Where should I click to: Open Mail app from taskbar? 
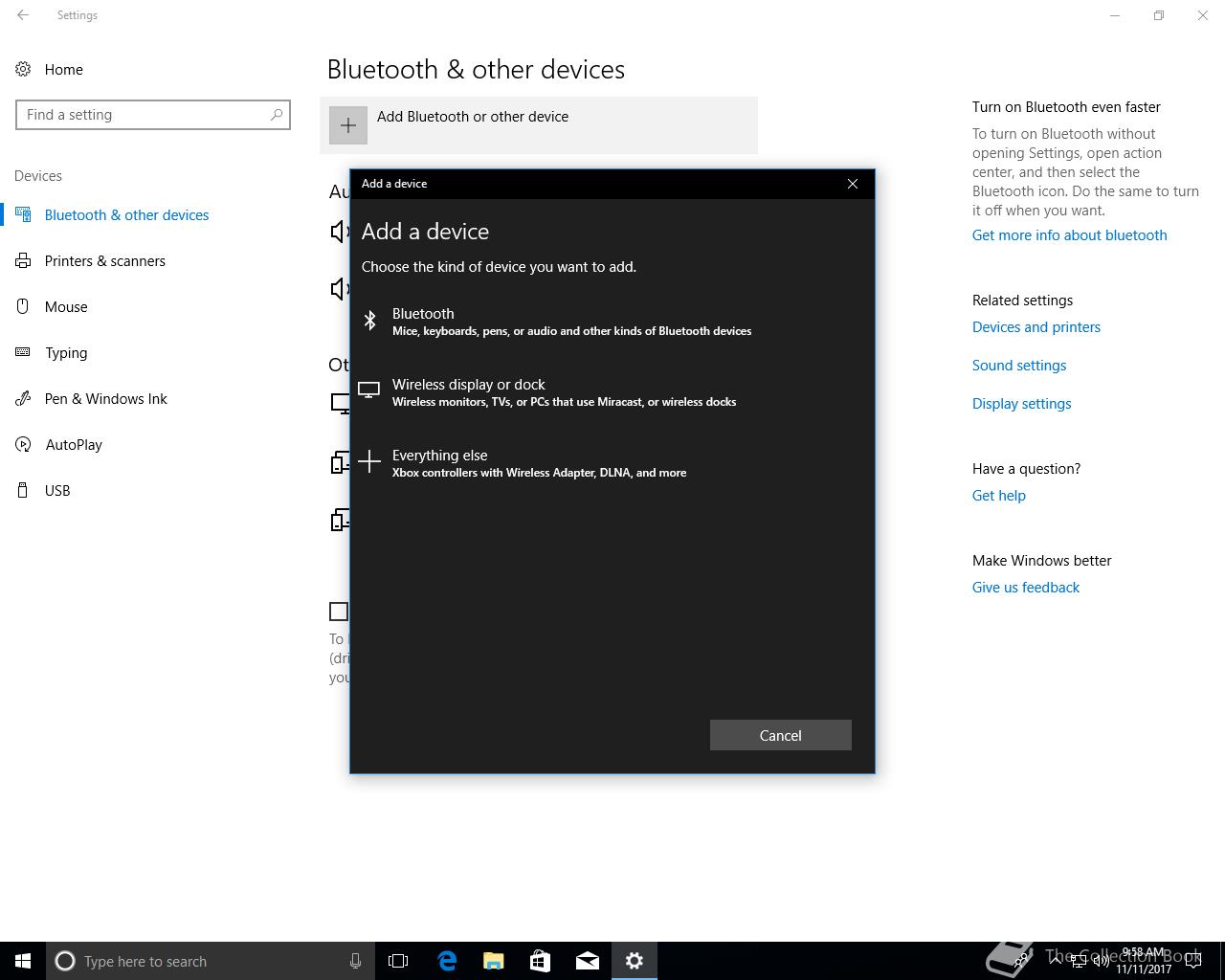[588, 961]
